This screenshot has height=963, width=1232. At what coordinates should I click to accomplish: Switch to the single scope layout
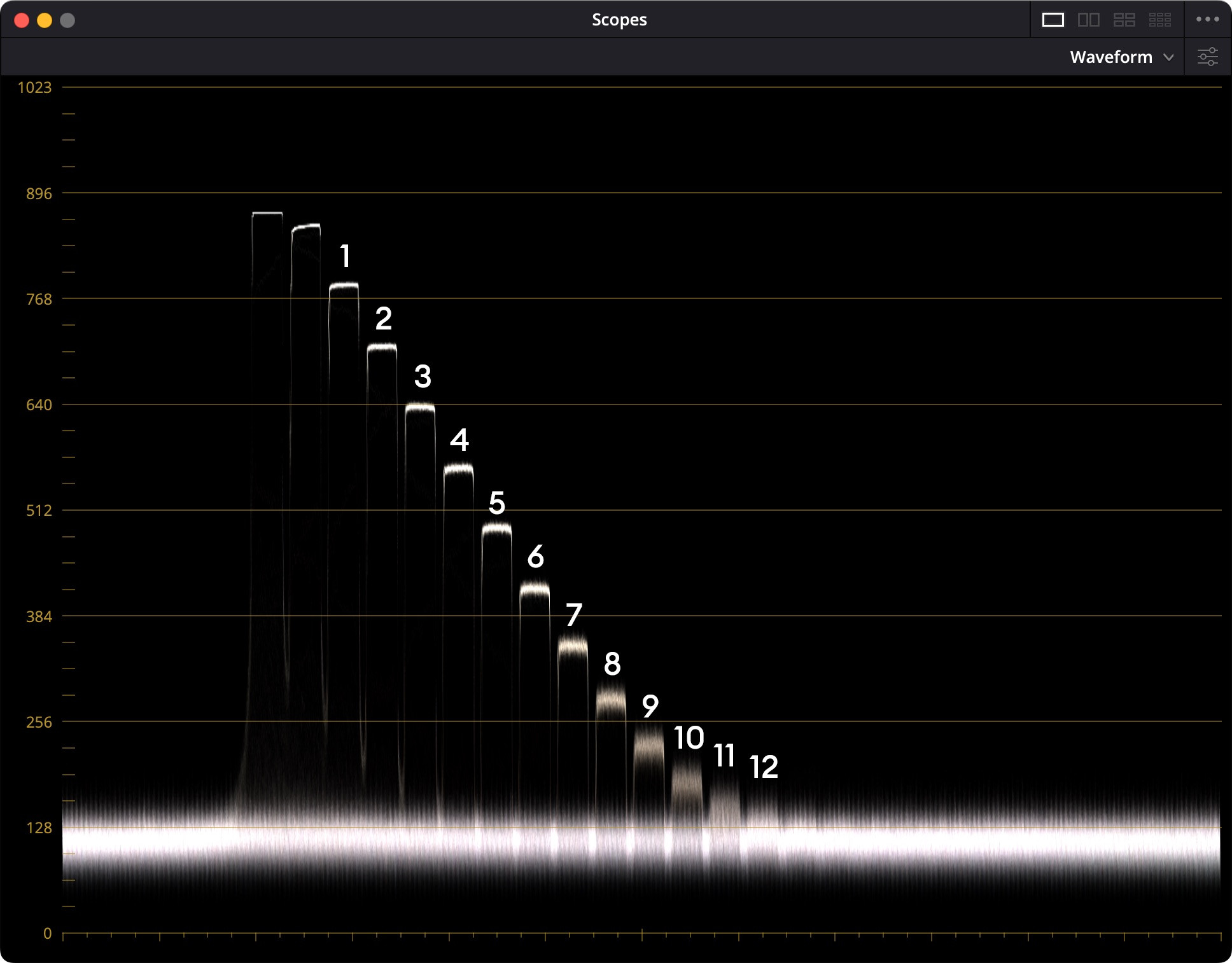[x=1053, y=20]
